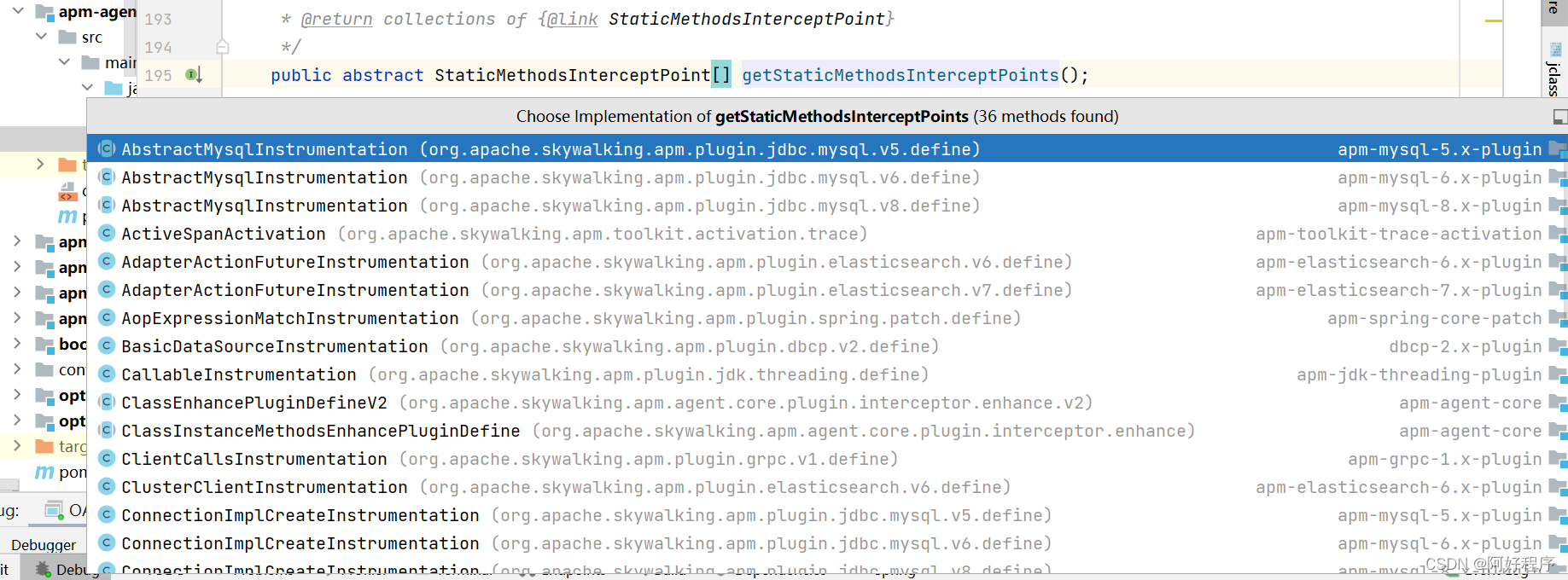Expand the con folder tree node
1568x580 pixels.
point(17,369)
